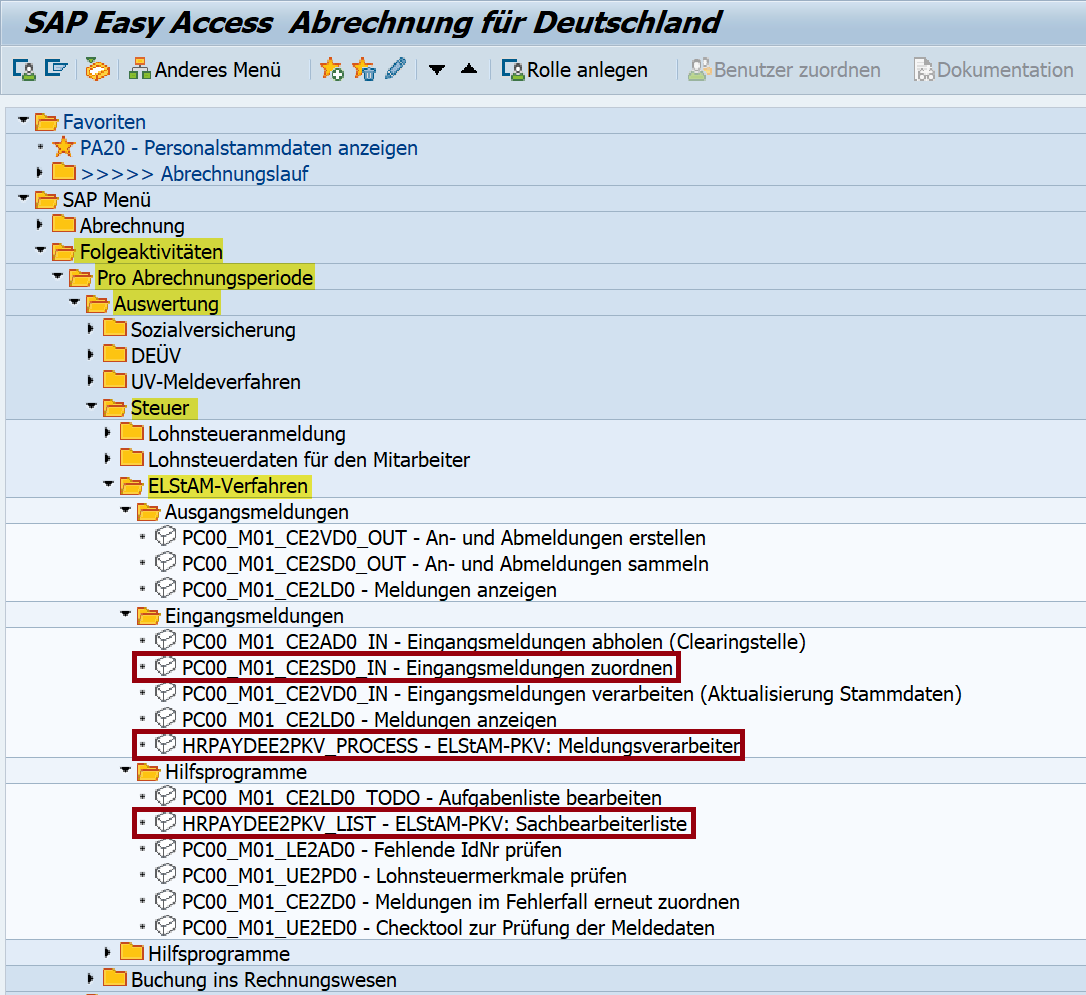This screenshot has width=1086, height=995.
Task: Click the add to favorites star icon
Action: click(331, 70)
